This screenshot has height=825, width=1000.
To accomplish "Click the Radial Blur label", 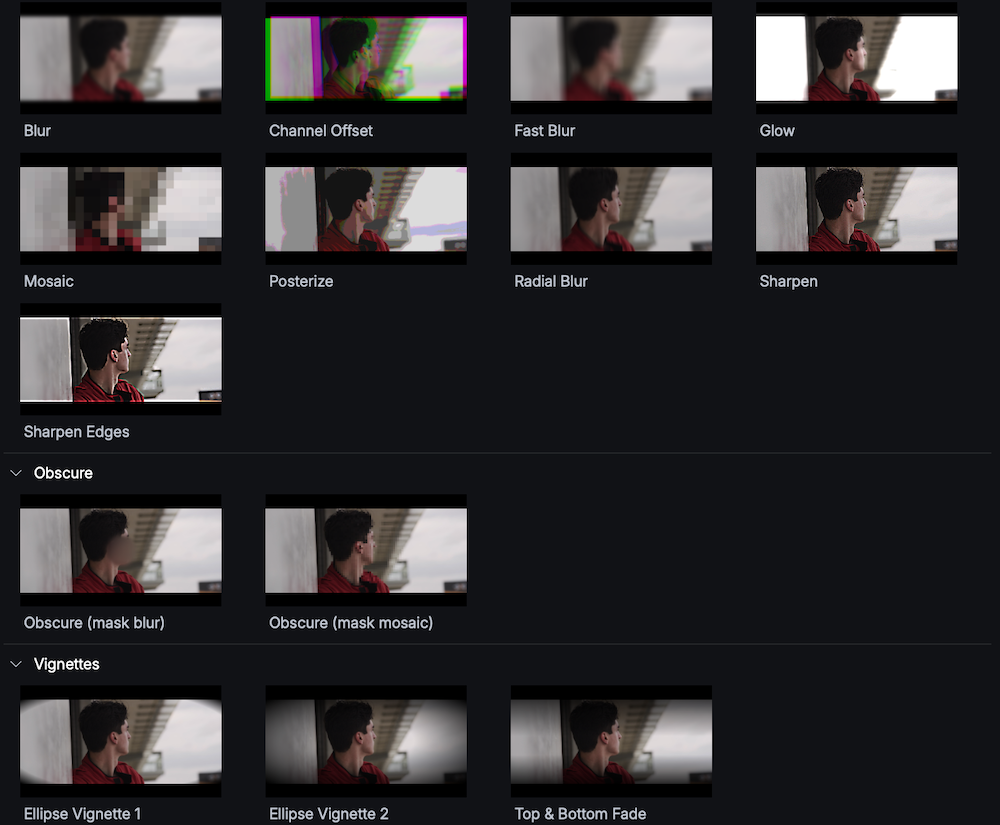I will click(x=551, y=281).
